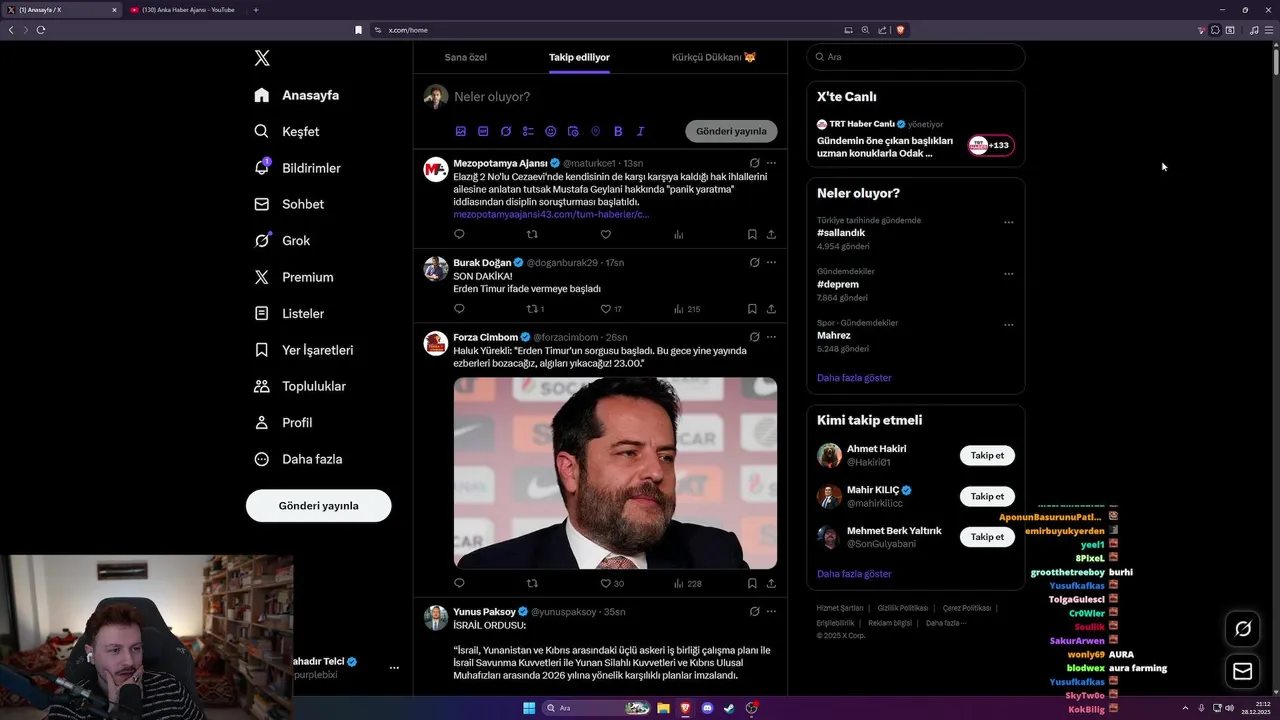Toggle Brave Shields icon in address bar

click(x=900, y=30)
